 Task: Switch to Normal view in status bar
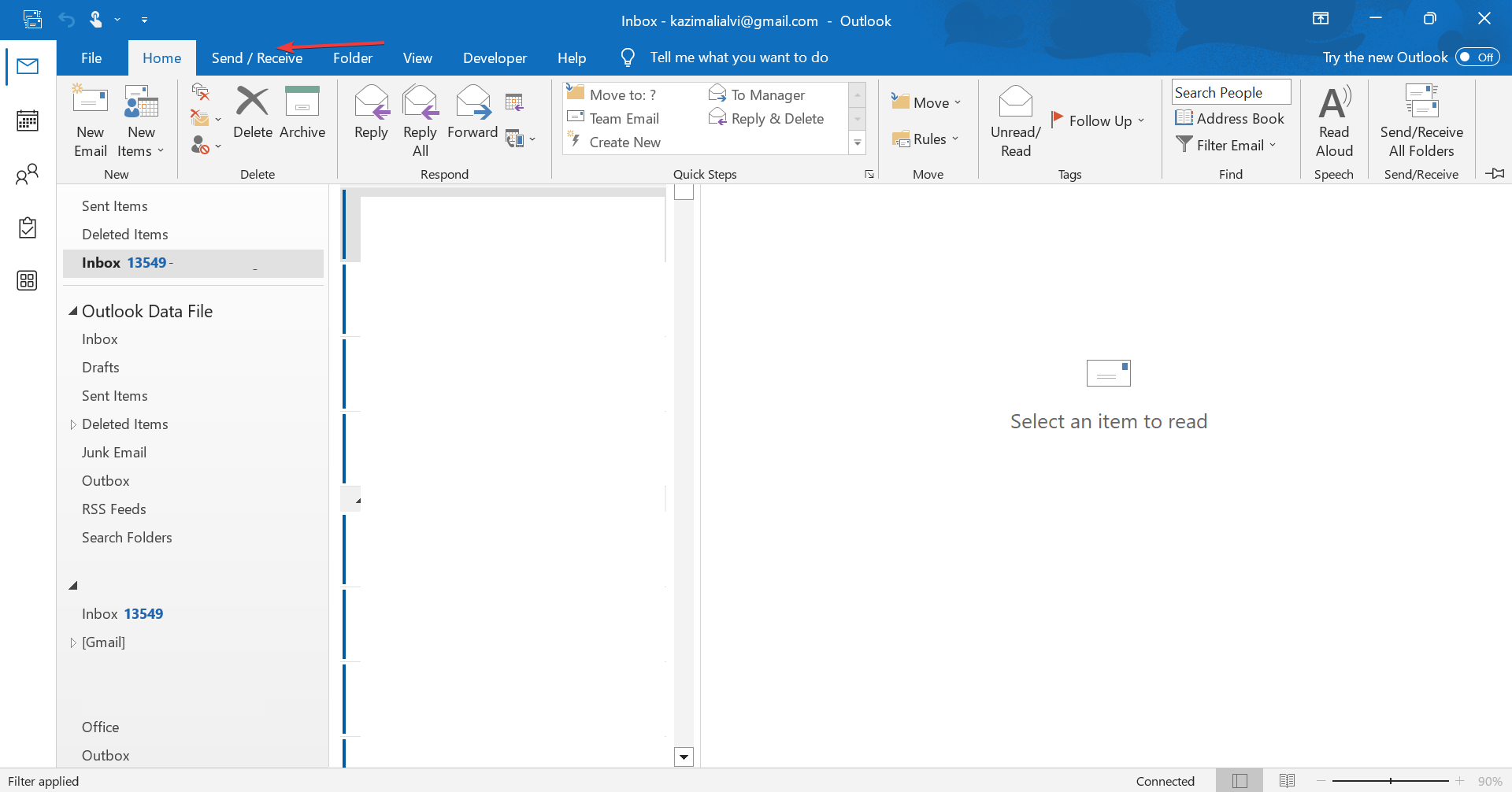click(x=1240, y=781)
